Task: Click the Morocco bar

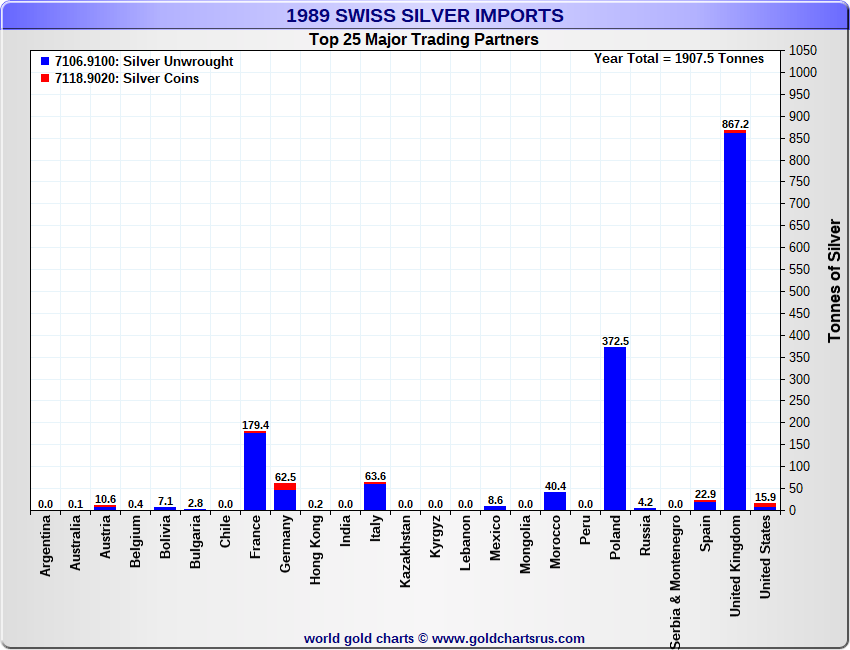Action: (555, 501)
